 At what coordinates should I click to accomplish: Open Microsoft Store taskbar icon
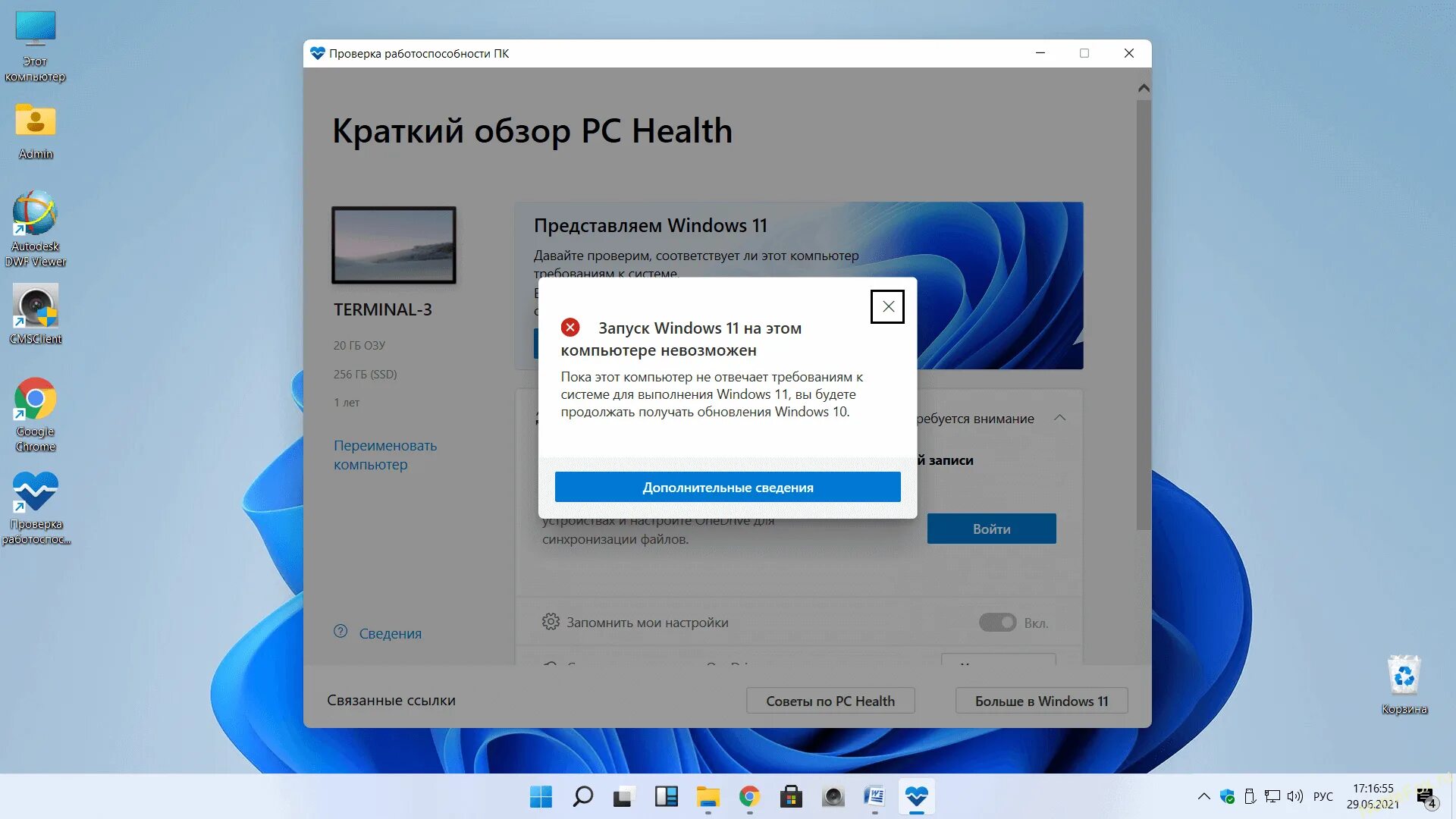tap(791, 796)
